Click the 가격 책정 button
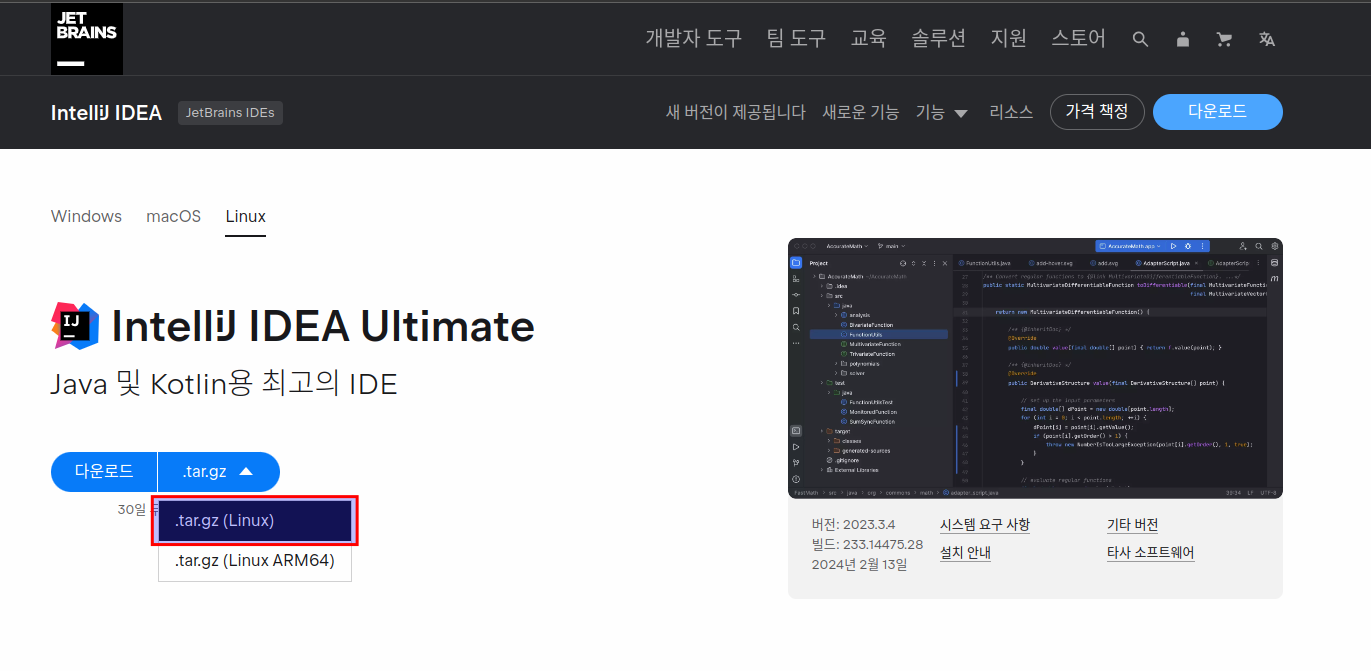Image resolution: width=1371 pixels, height=671 pixels. pos(1097,112)
